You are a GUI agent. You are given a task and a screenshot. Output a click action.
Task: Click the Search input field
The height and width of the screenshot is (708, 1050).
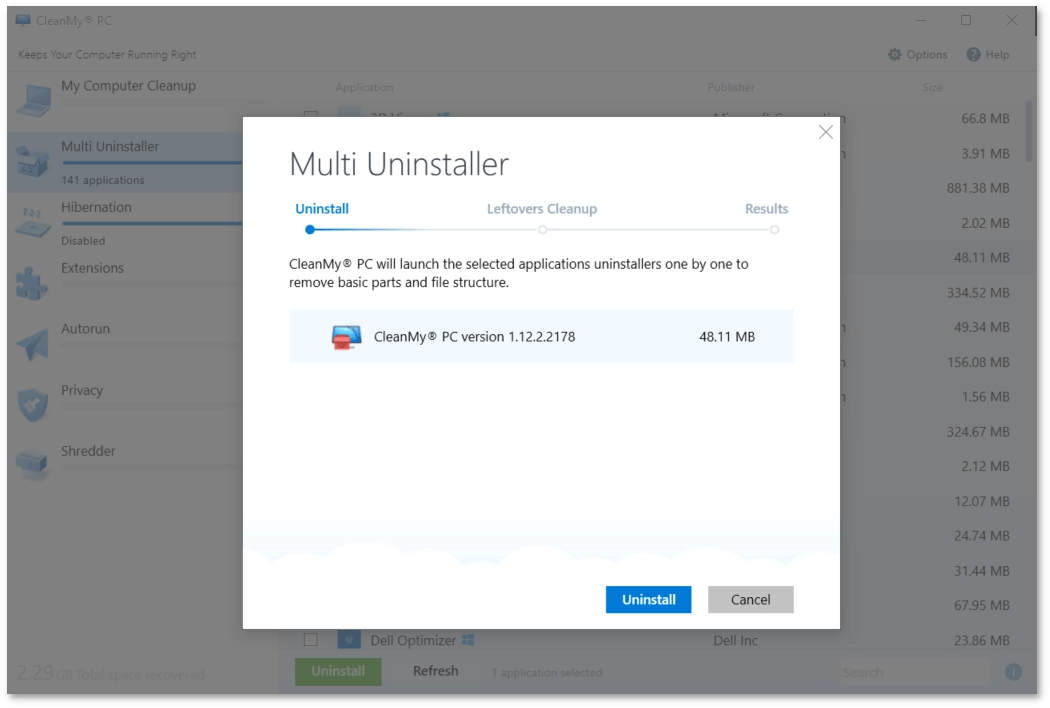(x=915, y=672)
